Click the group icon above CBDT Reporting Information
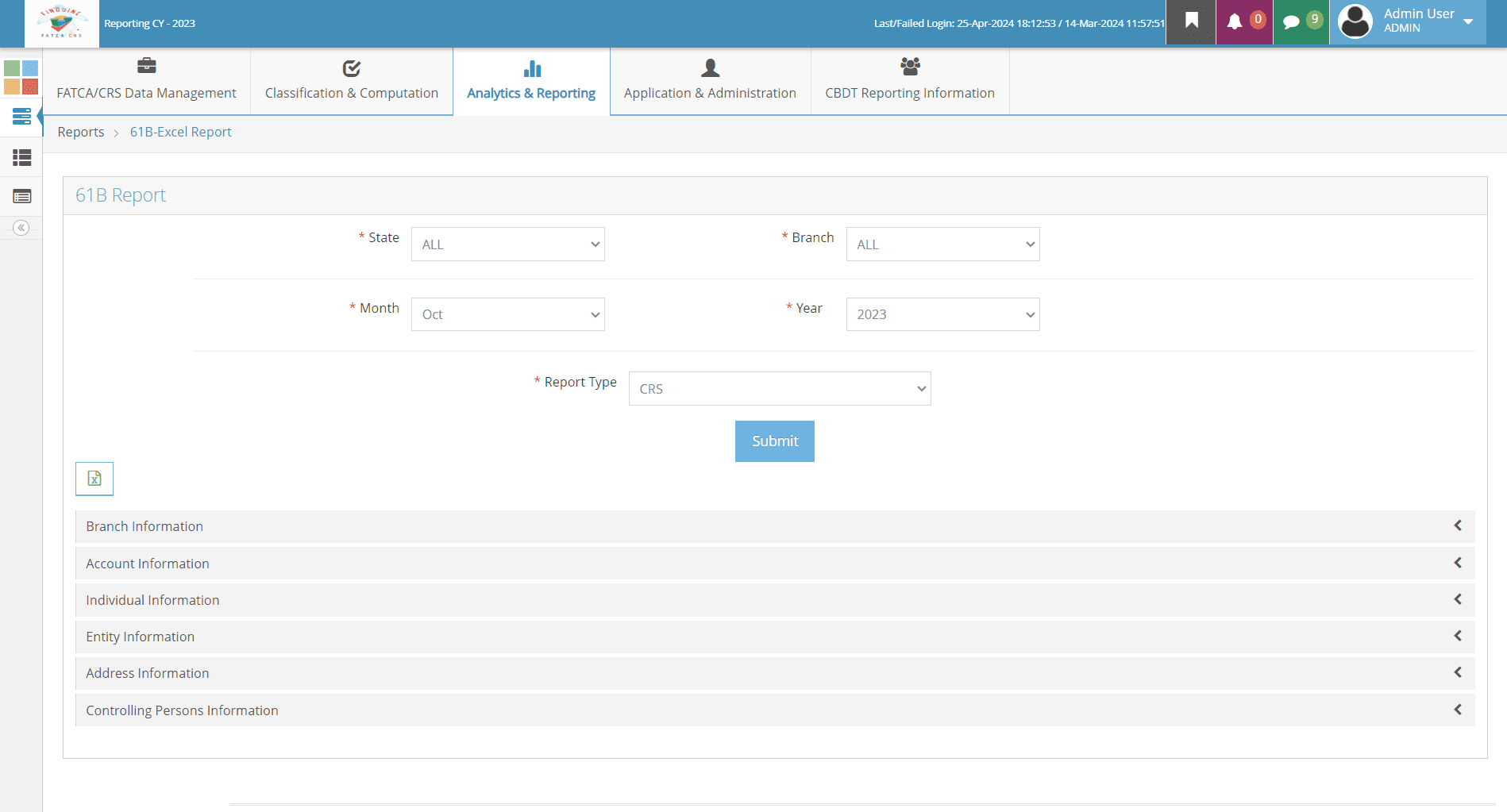This screenshot has width=1507, height=812. pyautogui.click(x=910, y=66)
